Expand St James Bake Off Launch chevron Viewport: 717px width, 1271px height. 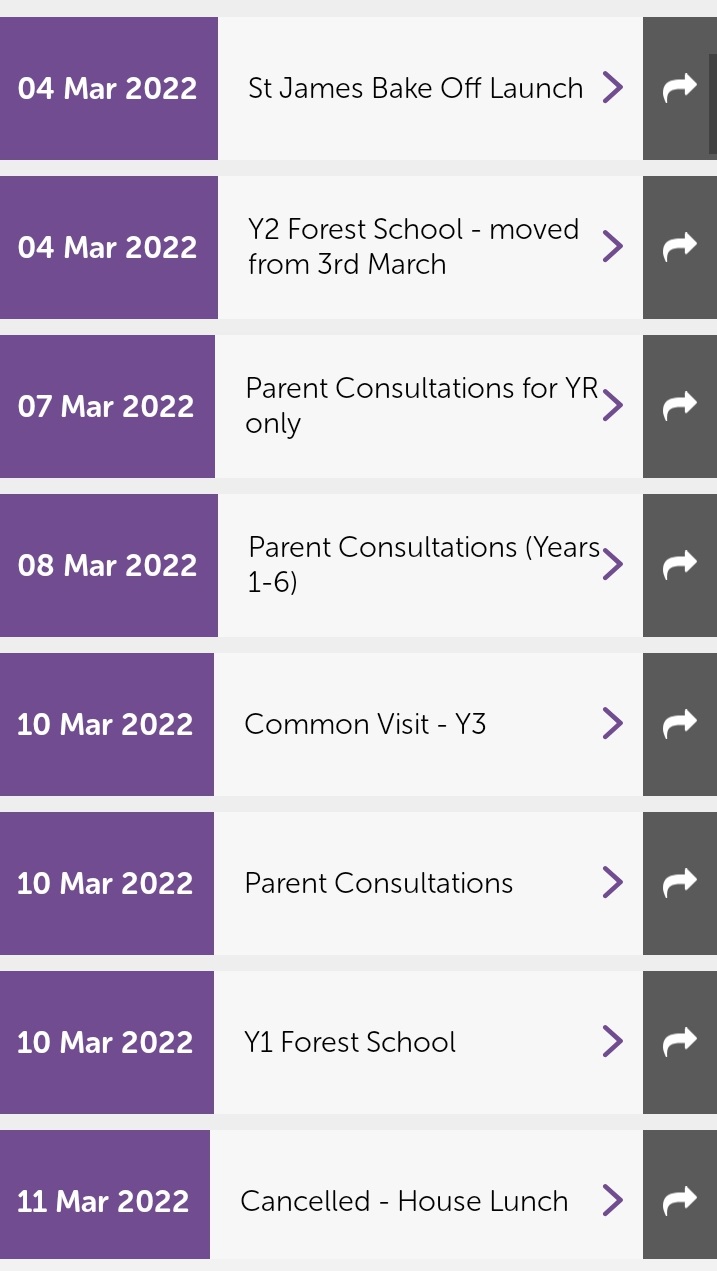[x=613, y=88]
